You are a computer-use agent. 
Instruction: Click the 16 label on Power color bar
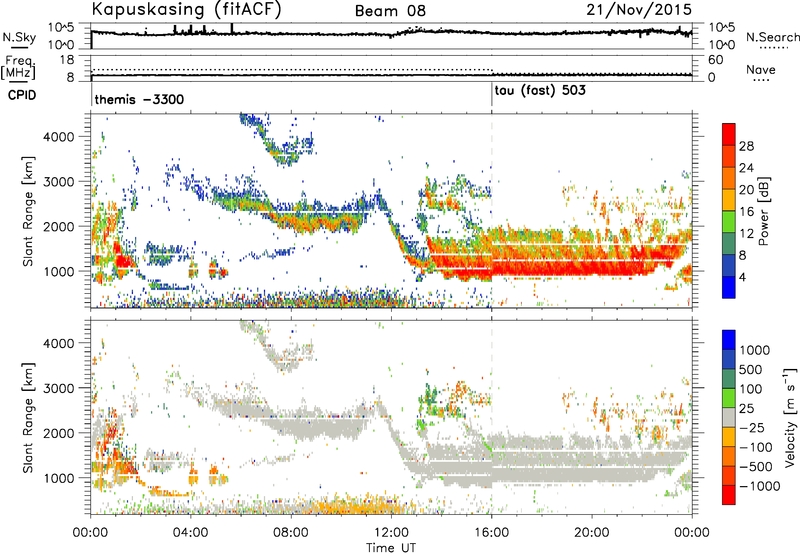746,212
